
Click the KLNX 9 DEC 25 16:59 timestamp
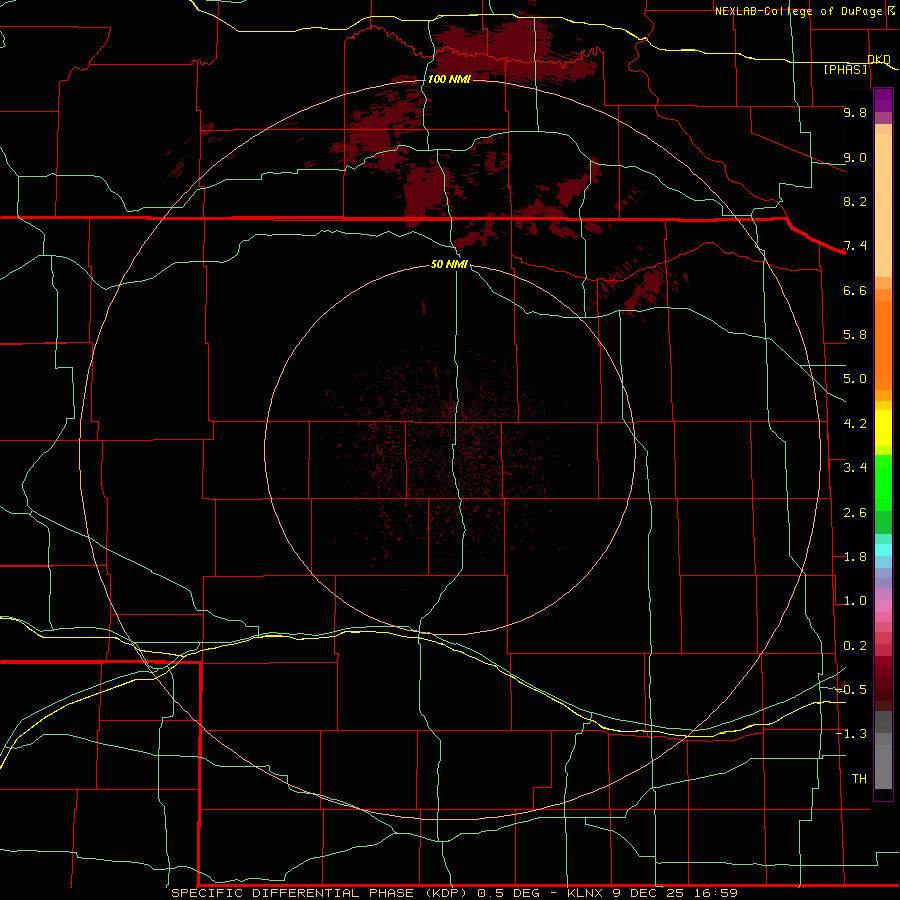(x=652, y=893)
